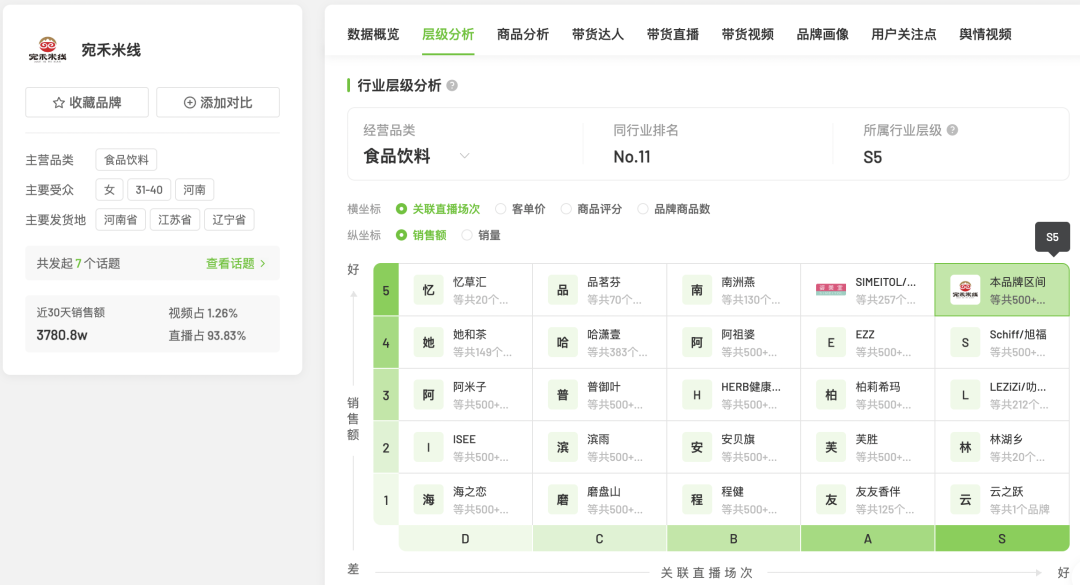Viewport: 1080px width, 585px height.
Task: Select 销售额 as vertical axis
Action: point(422,235)
